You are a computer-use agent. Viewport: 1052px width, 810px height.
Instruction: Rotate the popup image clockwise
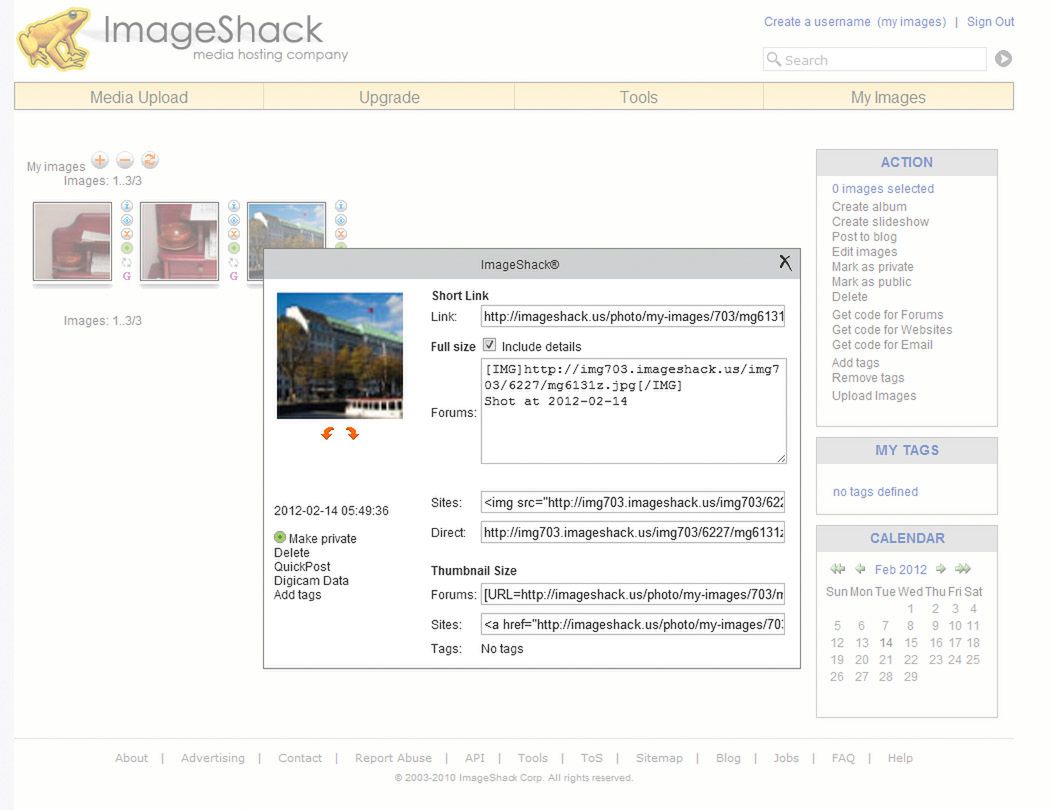point(352,434)
